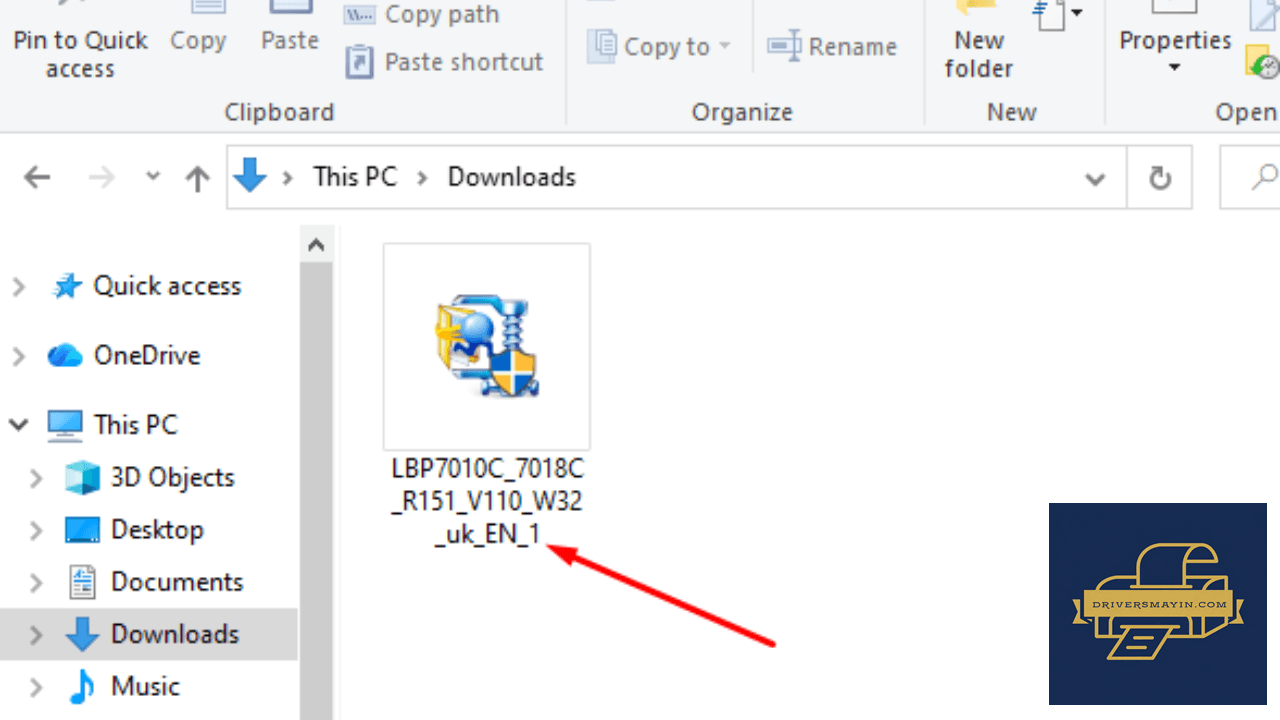Image resolution: width=1280 pixels, height=720 pixels.
Task: Click the Paste ribbon button
Action: pyautogui.click(x=290, y=30)
